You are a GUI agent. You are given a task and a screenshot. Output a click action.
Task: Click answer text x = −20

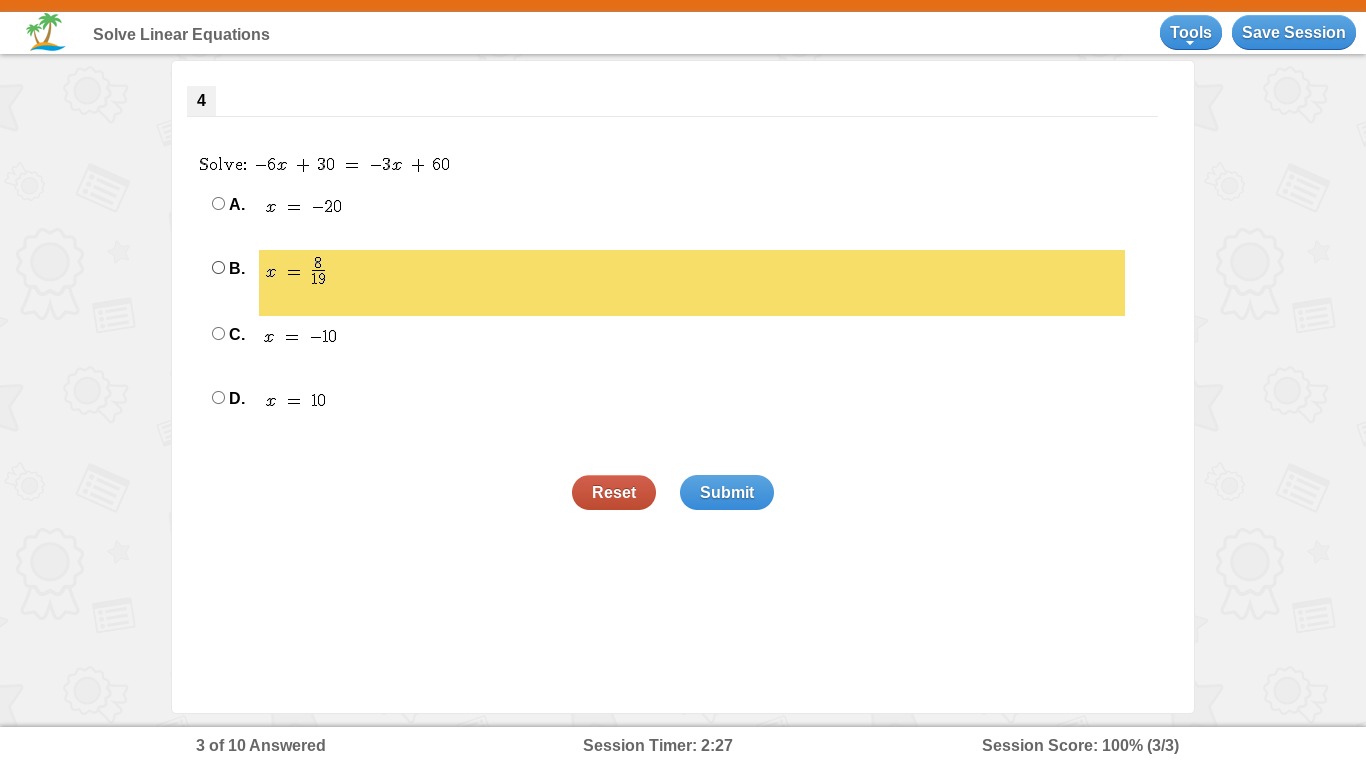tap(304, 207)
